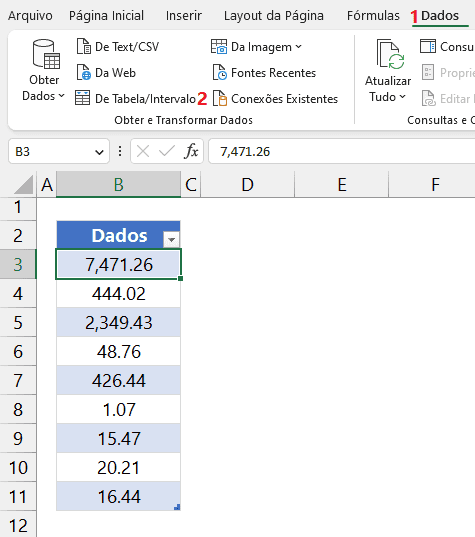Switch to the Fórmulas ribbon tab
Screen dimensions: 475x537
pyautogui.click(x=373, y=16)
